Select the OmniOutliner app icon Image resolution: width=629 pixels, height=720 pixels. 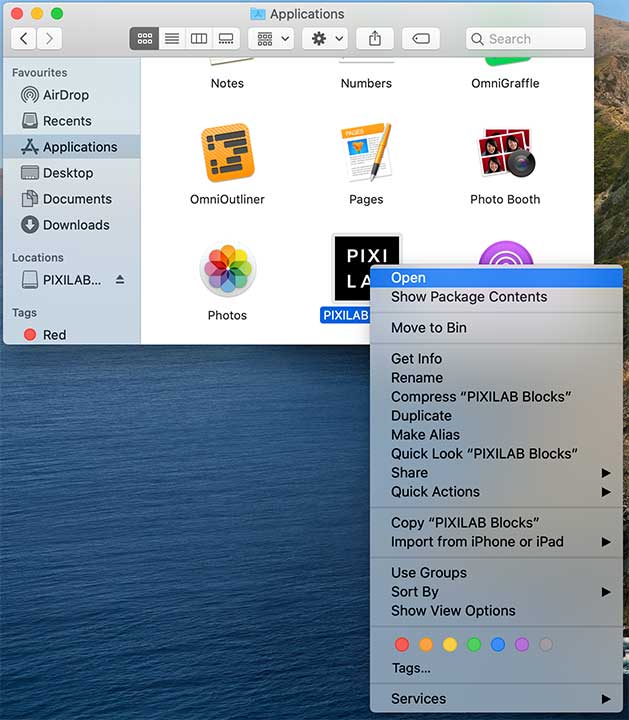coord(228,153)
